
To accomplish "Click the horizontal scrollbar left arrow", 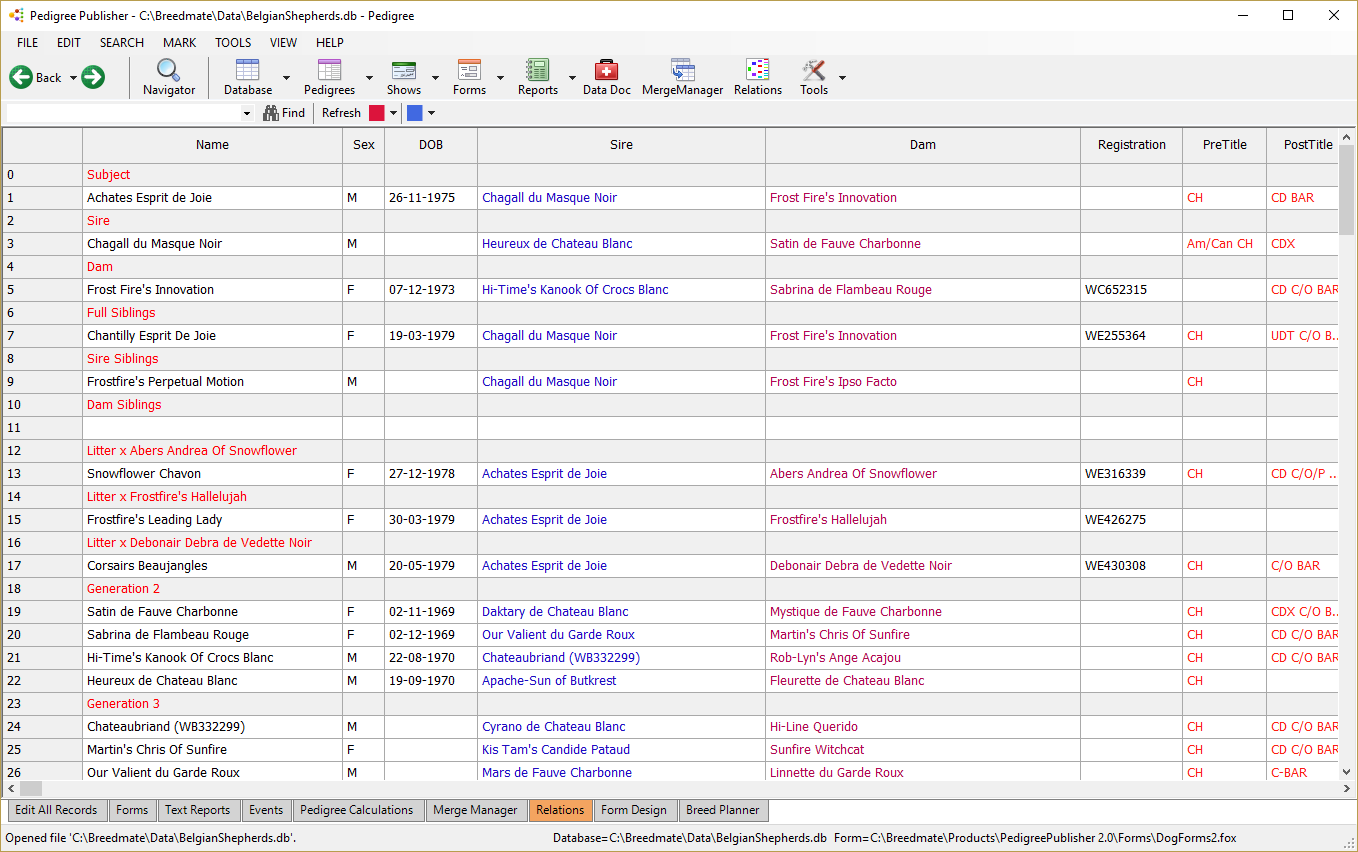I will click(11, 788).
